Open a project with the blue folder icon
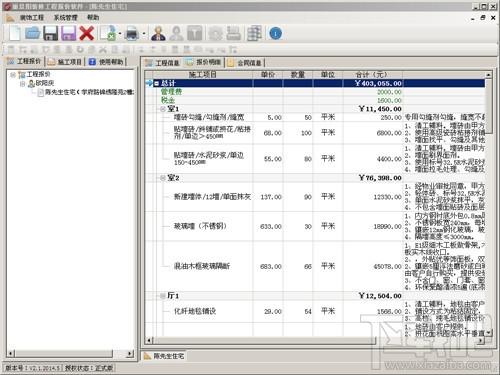Image resolution: width=500 pixels, height=375 pixels. pos(33,33)
